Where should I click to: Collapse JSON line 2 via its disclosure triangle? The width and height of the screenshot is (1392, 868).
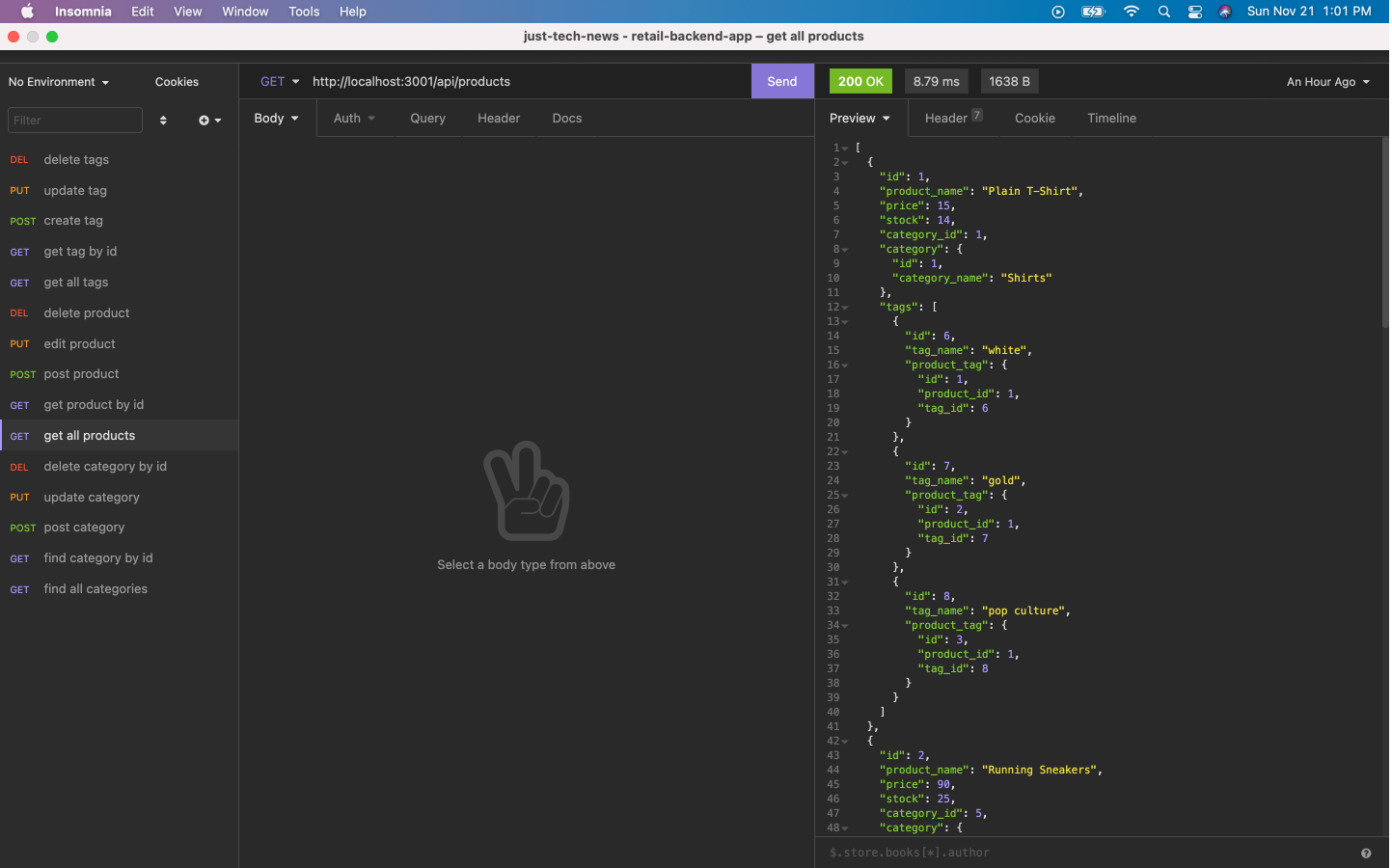[x=844, y=162]
